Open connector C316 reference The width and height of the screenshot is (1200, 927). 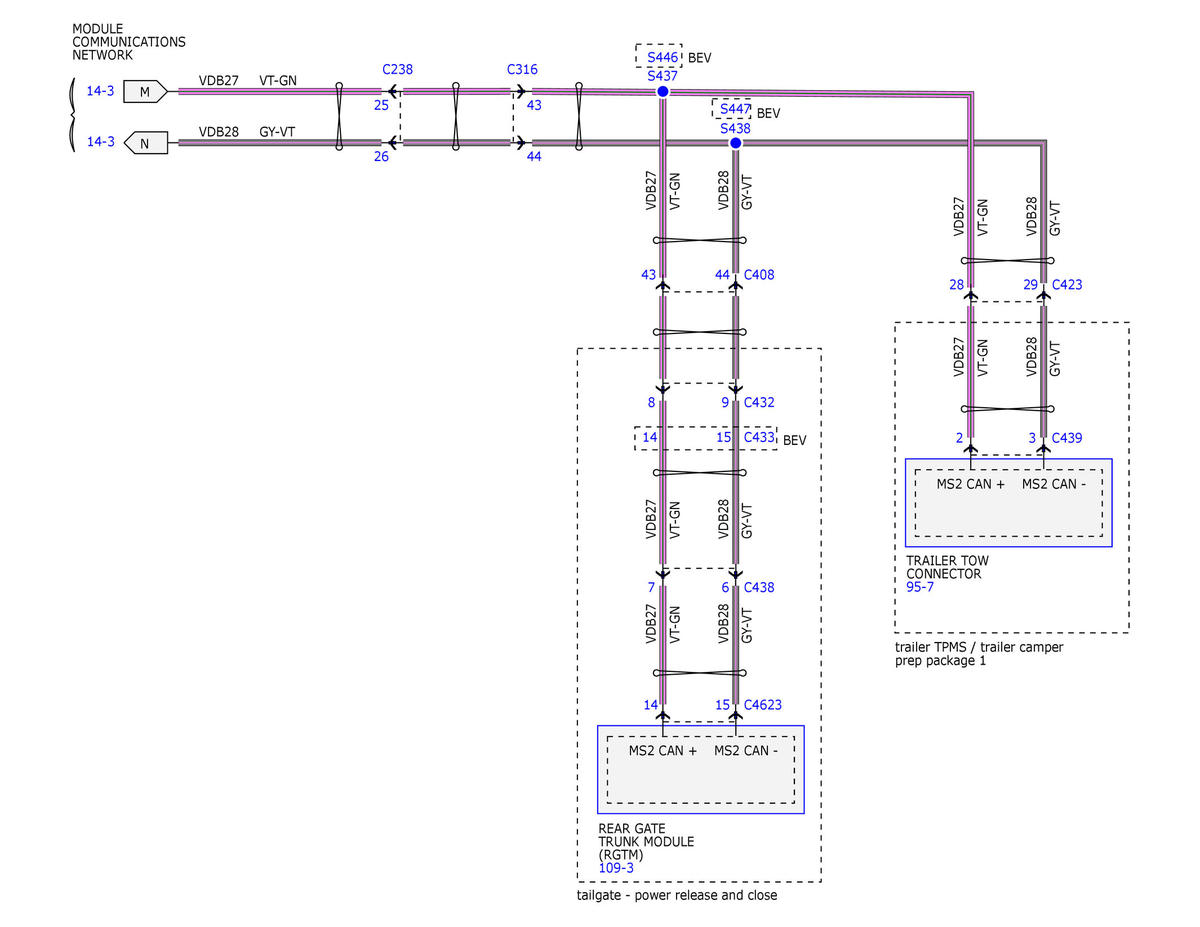tap(522, 70)
